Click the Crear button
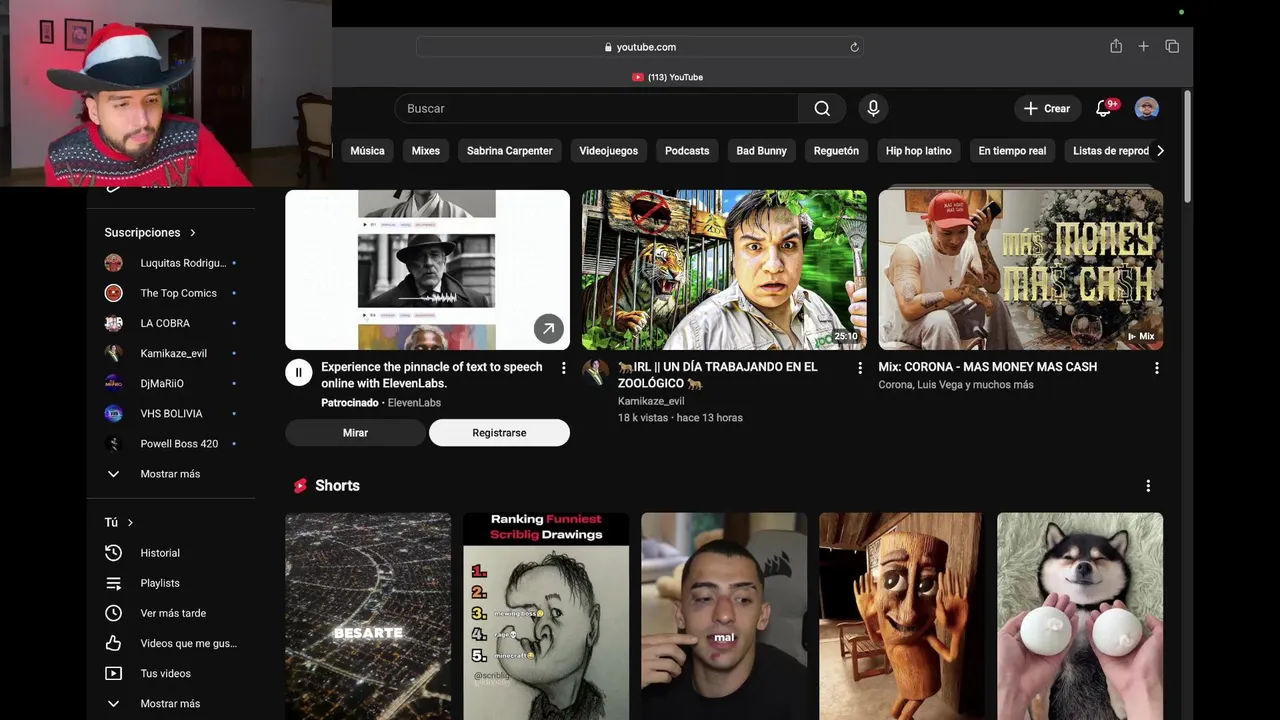Image resolution: width=1280 pixels, height=720 pixels. click(x=1047, y=108)
